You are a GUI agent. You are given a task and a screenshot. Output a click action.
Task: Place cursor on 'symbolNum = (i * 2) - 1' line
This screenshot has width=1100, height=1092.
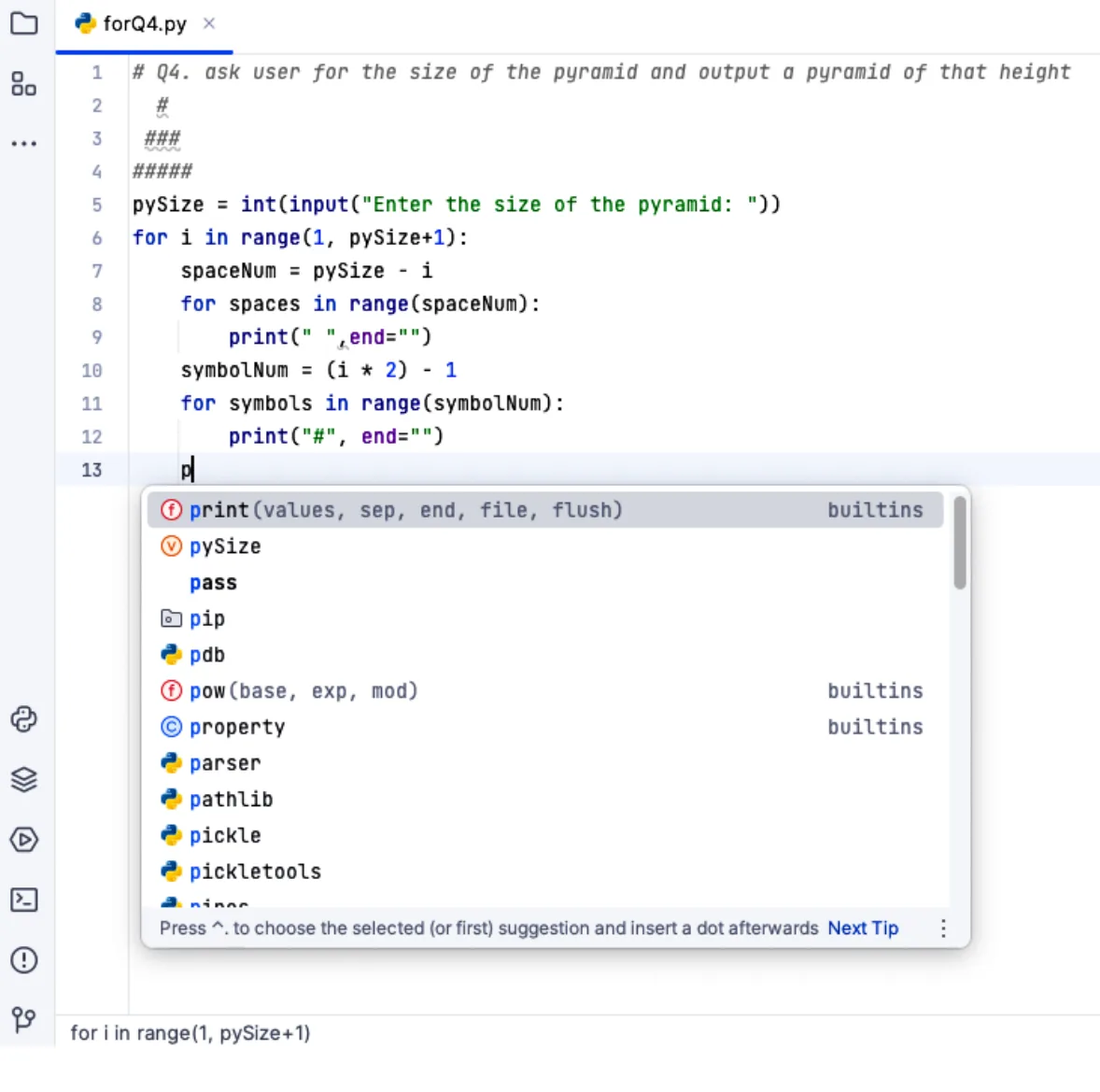[x=318, y=371]
